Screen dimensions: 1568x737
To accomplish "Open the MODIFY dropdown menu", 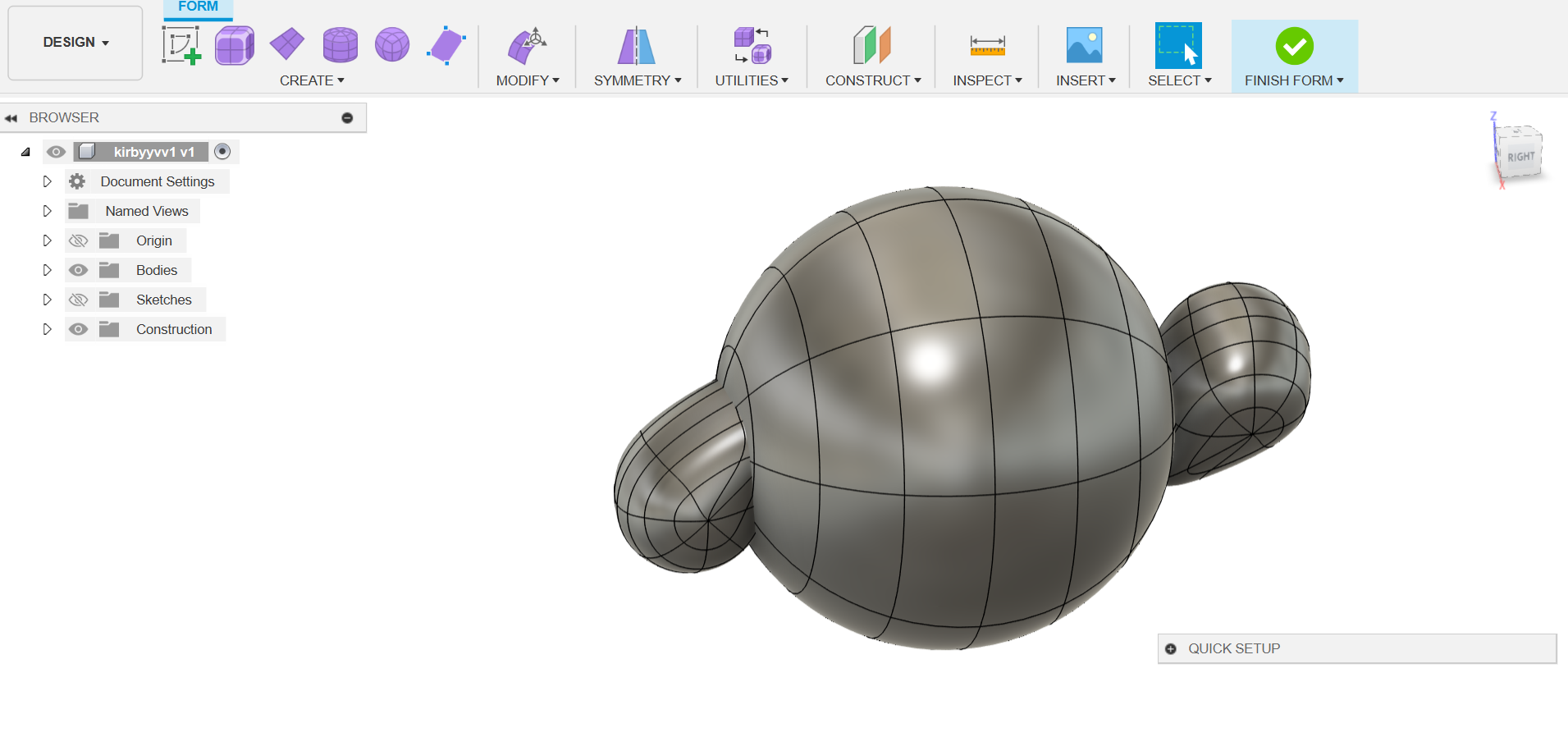I will pyautogui.click(x=528, y=80).
